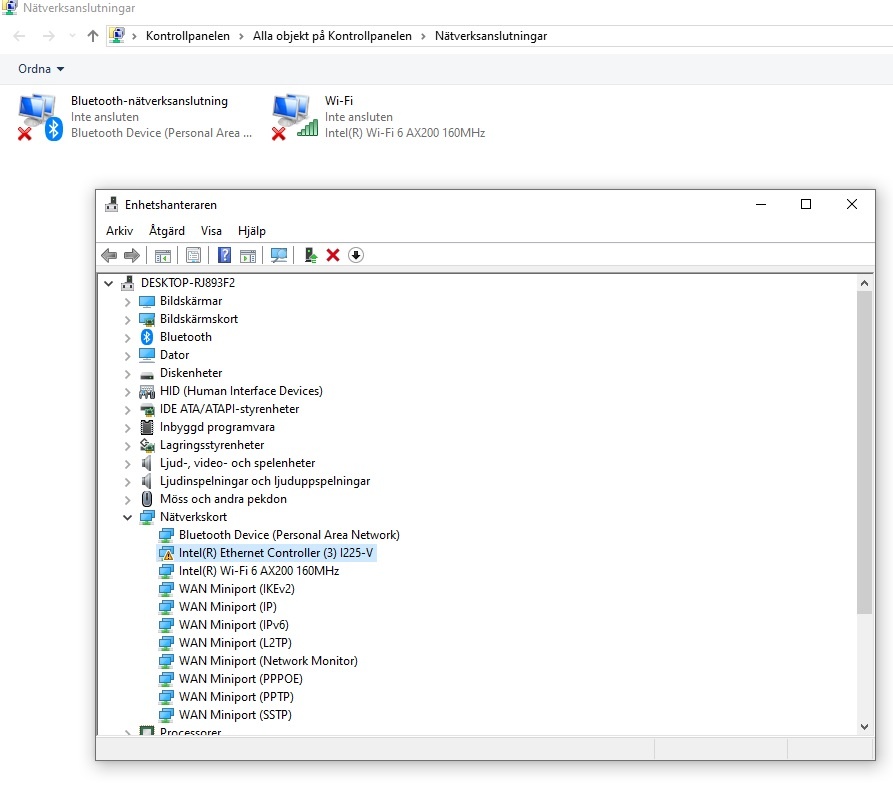The height and width of the screenshot is (787, 893).
Task: Click Nätverksanslutningar breadcrumb segment
Action: pos(491,36)
